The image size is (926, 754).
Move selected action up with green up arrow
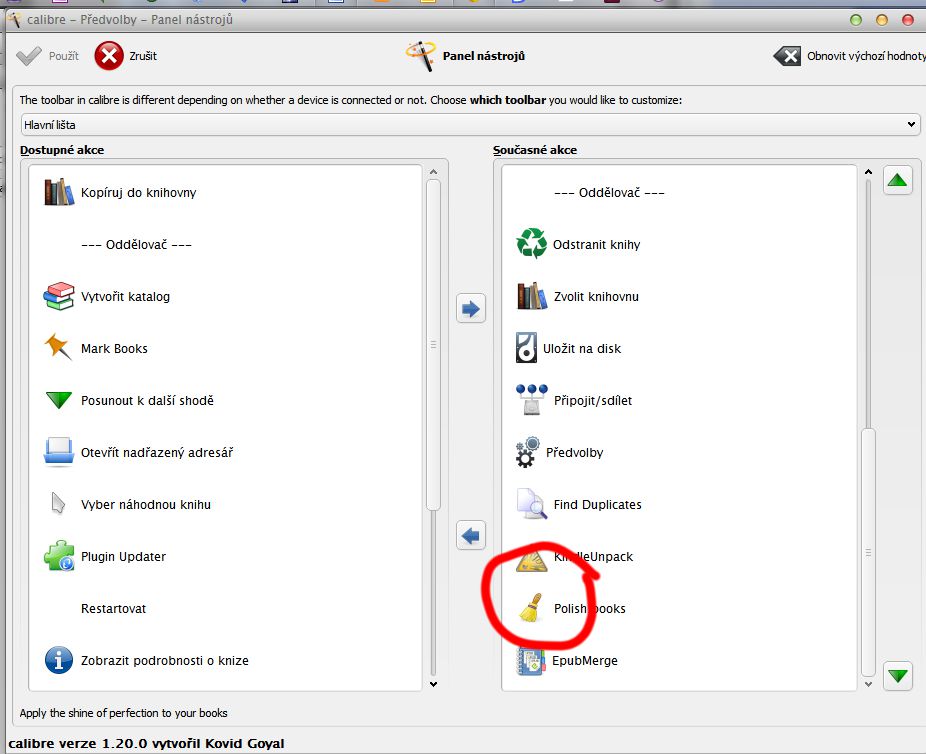[x=898, y=180]
